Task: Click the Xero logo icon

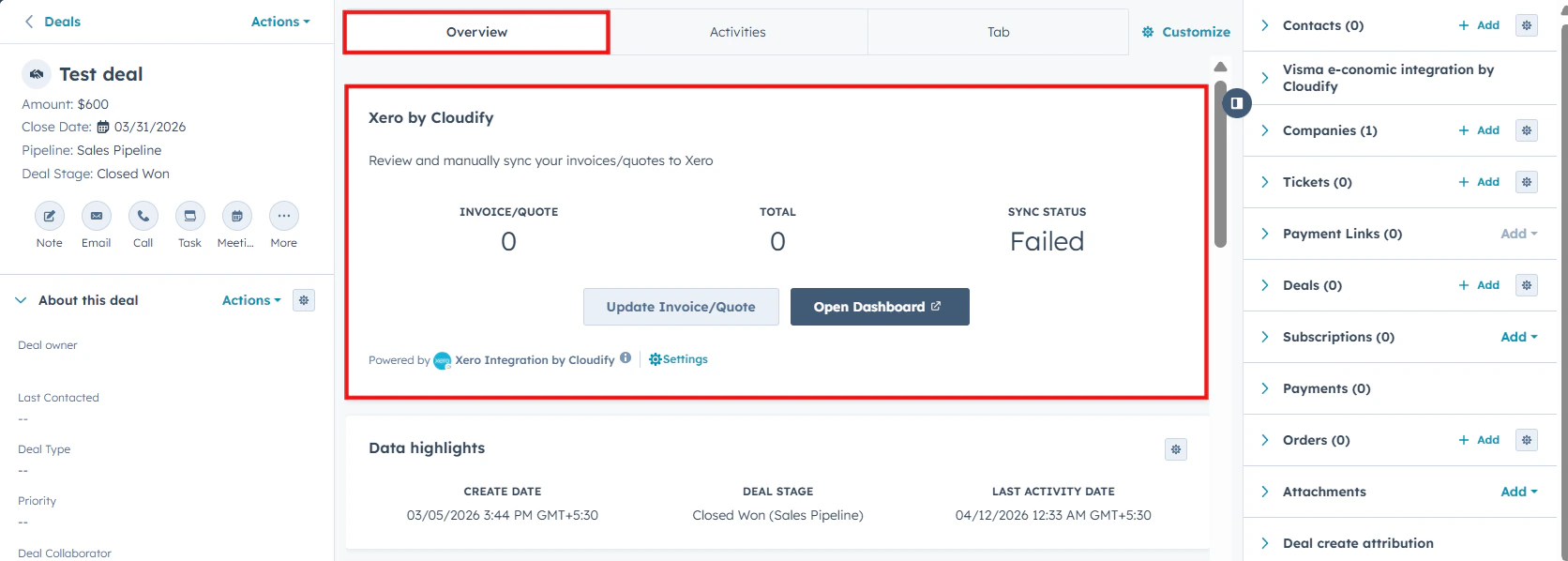Action: [443, 360]
